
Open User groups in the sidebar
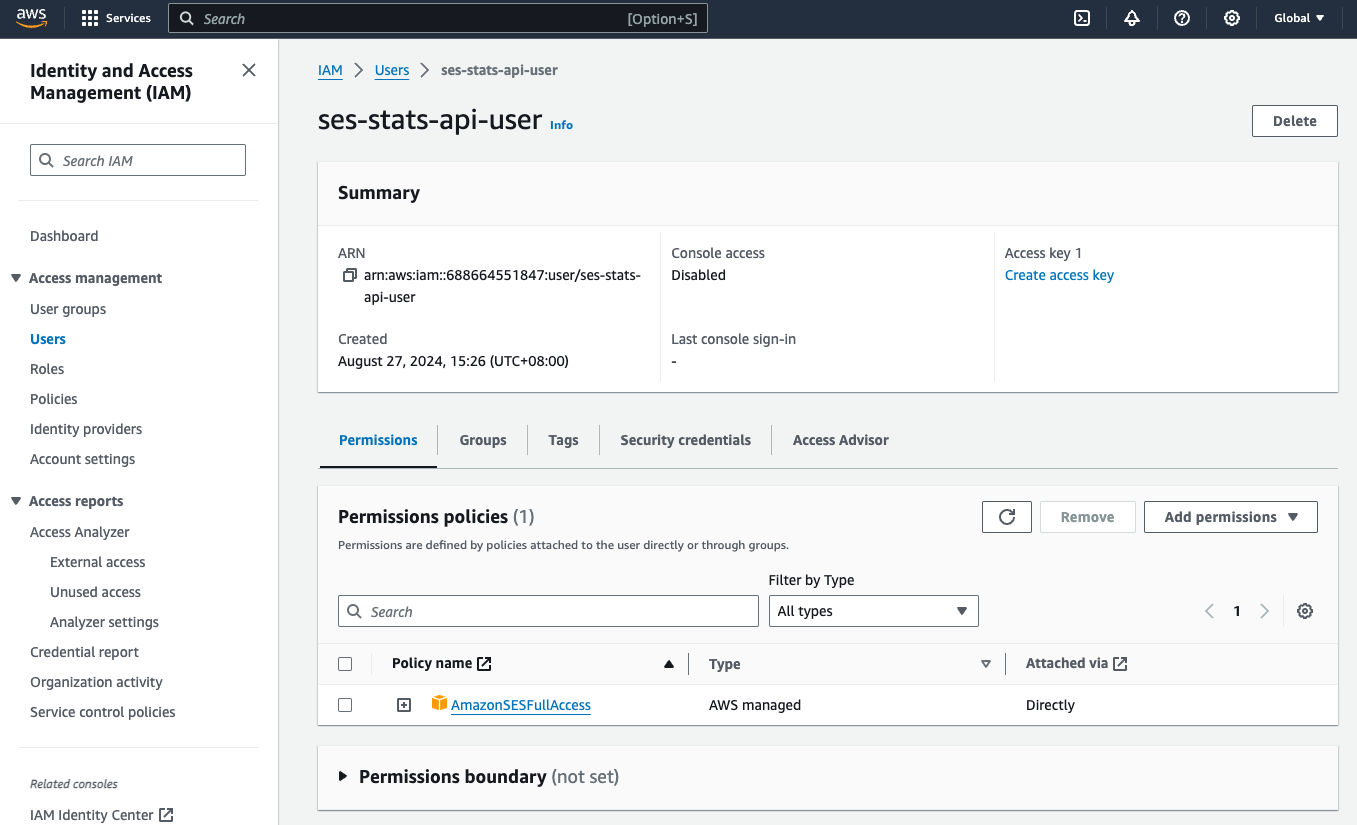[x=68, y=309]
